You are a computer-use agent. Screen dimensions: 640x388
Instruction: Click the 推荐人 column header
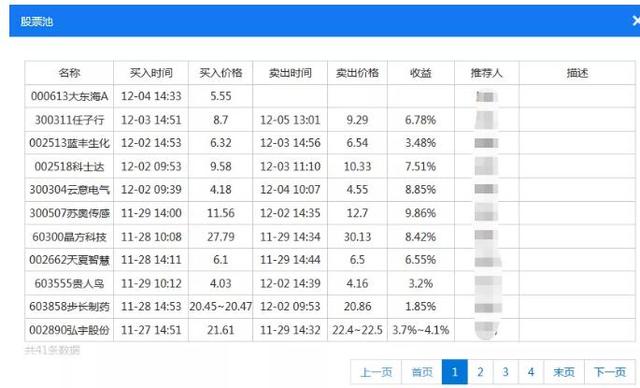pos(487,73)
